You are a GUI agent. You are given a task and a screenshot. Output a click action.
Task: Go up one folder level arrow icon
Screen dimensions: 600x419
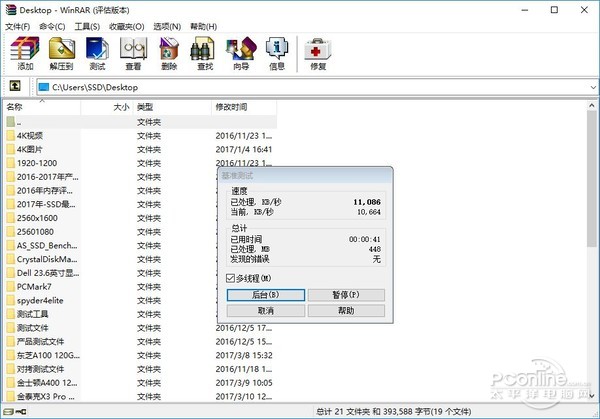(15, 86)
